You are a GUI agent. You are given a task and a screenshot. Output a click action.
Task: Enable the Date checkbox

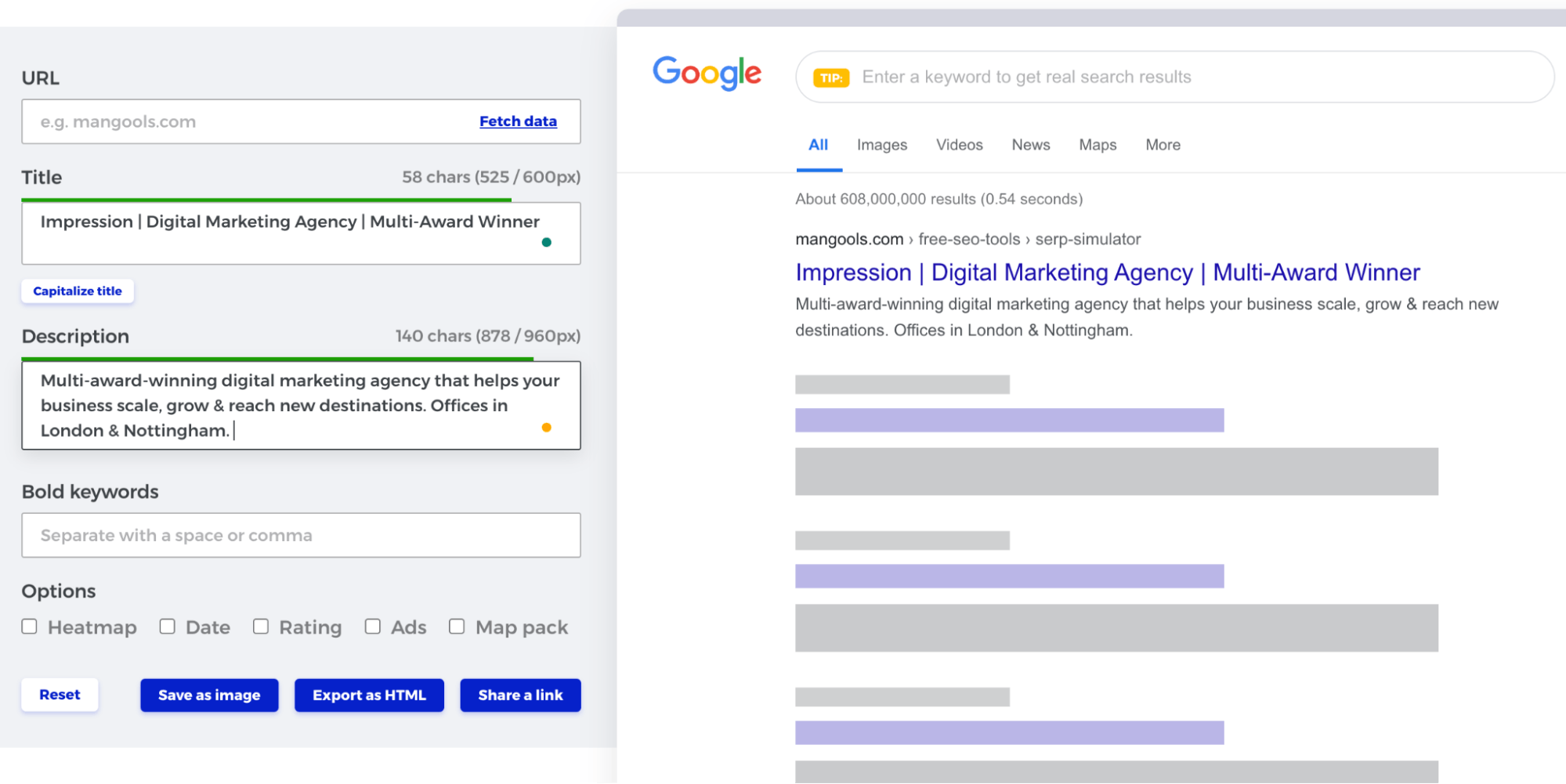[x=167, y=626]
